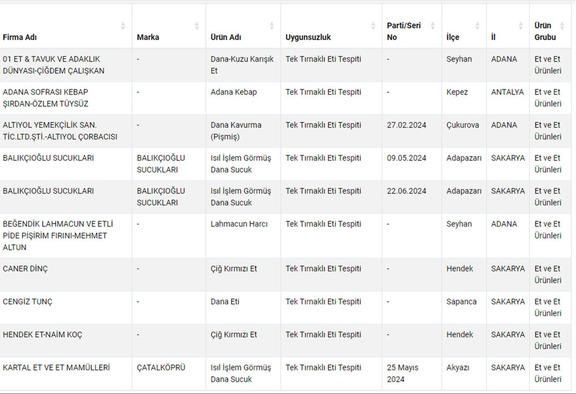Viewport: 576px width, 394px height.
Task: Toggle sorting on Ürün Adı column arrows
Action: click(272, 26)
